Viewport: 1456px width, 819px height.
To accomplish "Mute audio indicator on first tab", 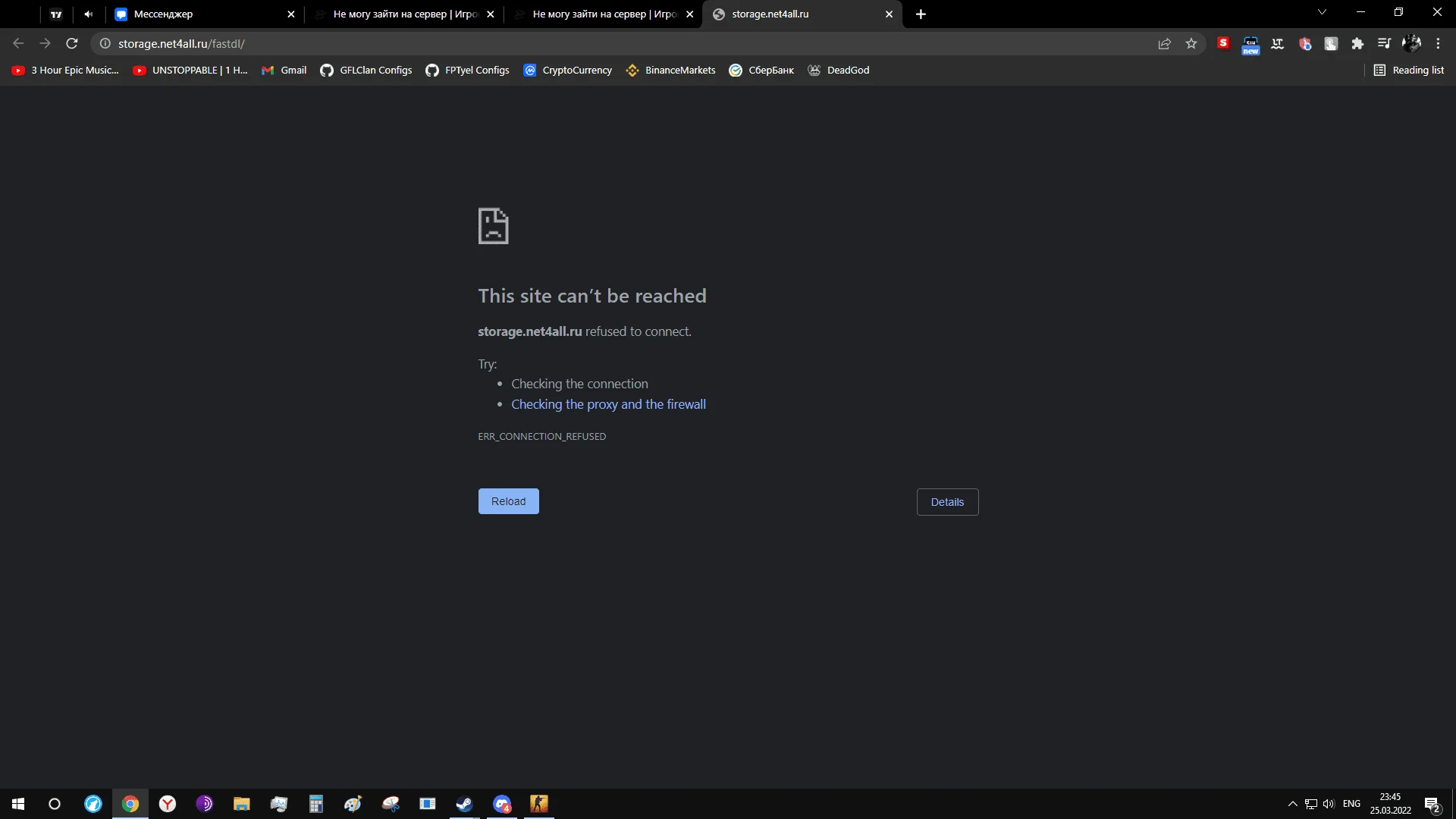I will pyautogui.click(x=89, y=14).
